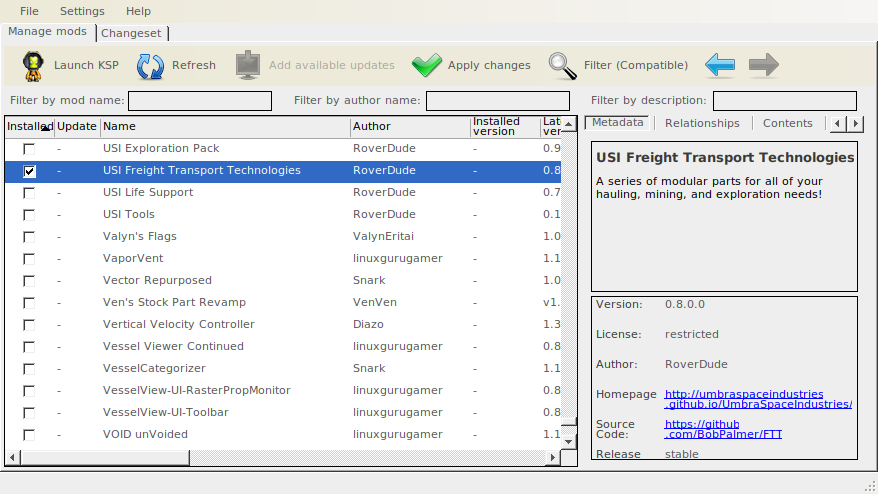This screenshot has width=878, height=494.
Task: Click the Filter by description field
Action: 784,101
